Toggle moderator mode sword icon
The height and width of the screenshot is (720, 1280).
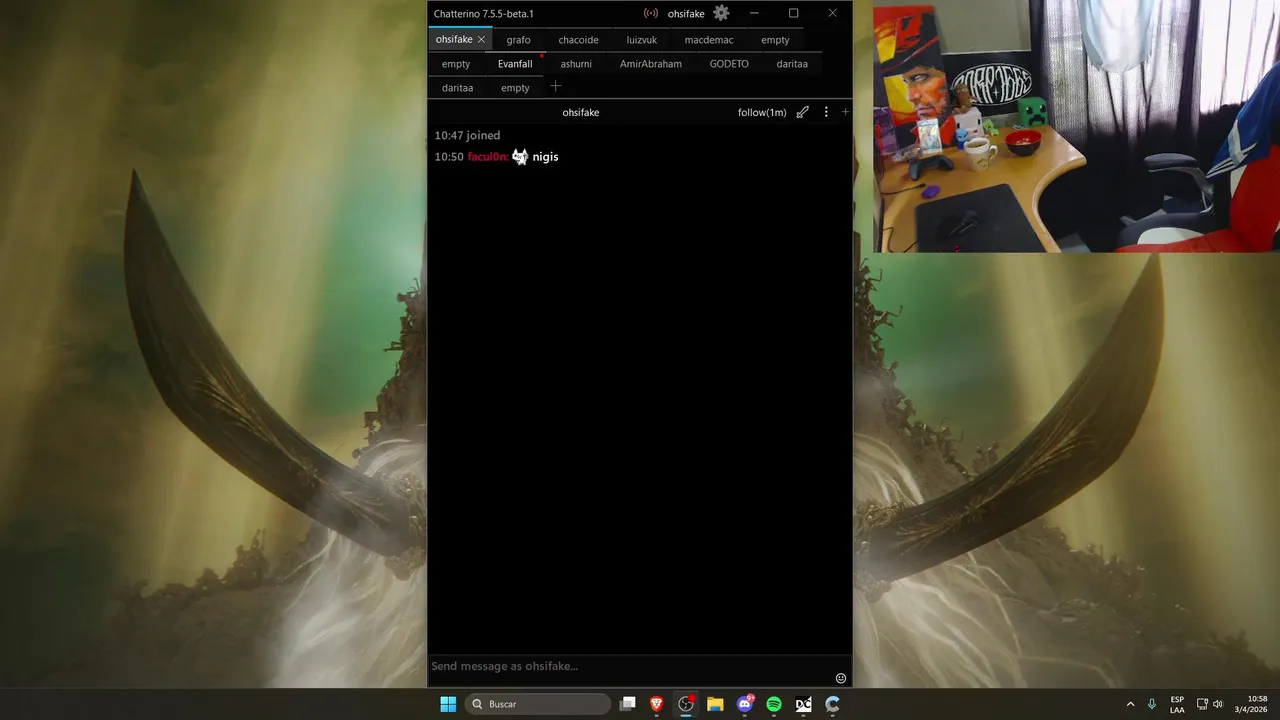(802, 112)
